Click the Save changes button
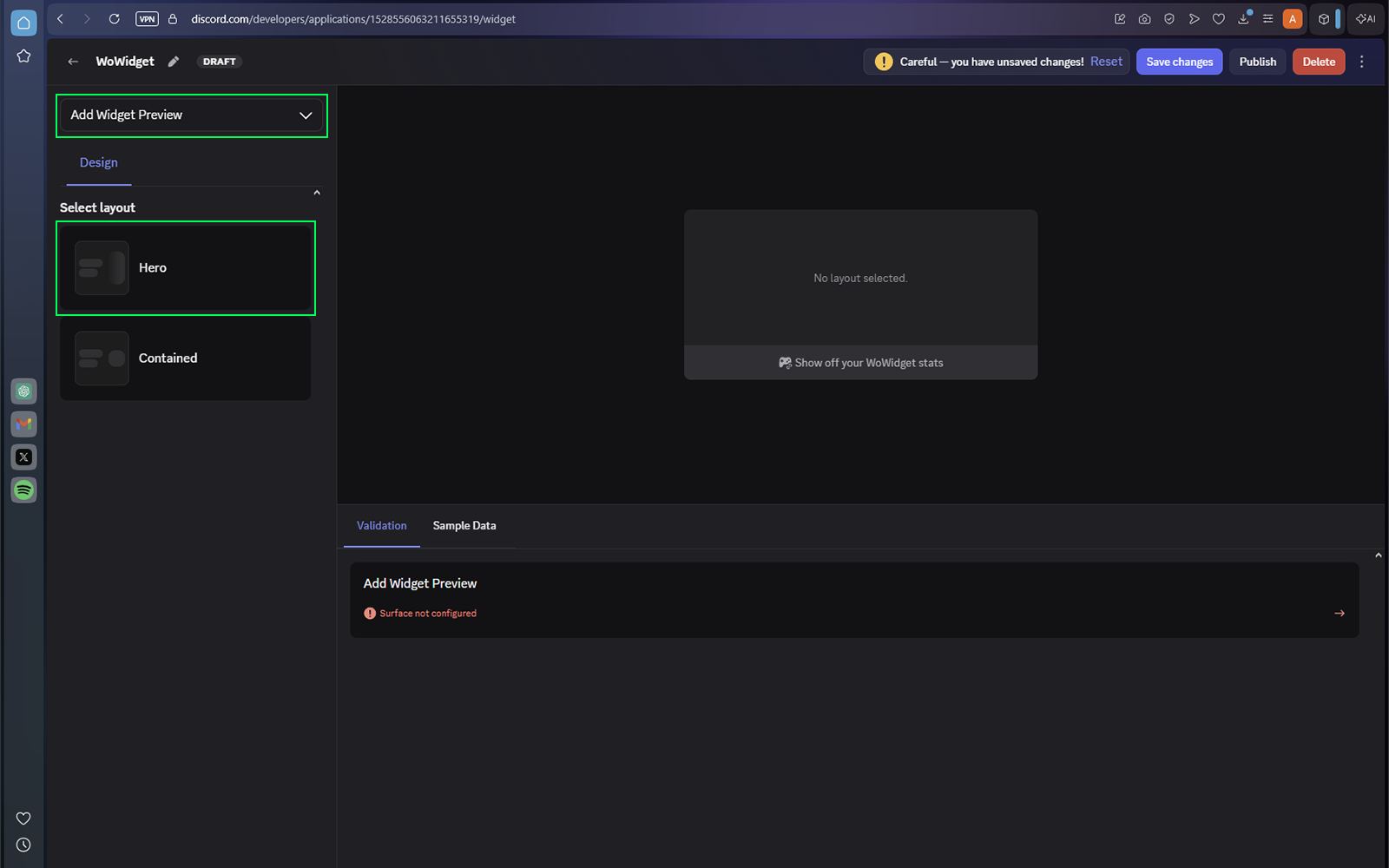 (1180, 62)
